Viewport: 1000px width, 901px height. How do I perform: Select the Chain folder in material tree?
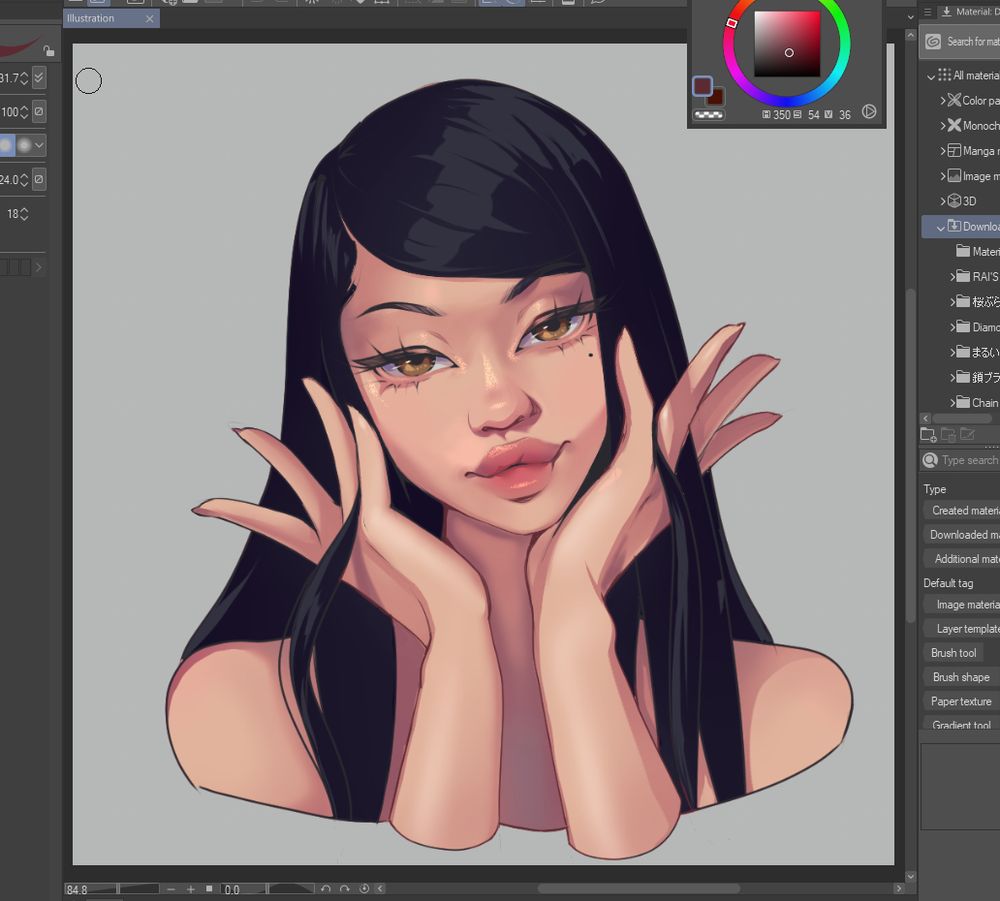pos(977,402)
